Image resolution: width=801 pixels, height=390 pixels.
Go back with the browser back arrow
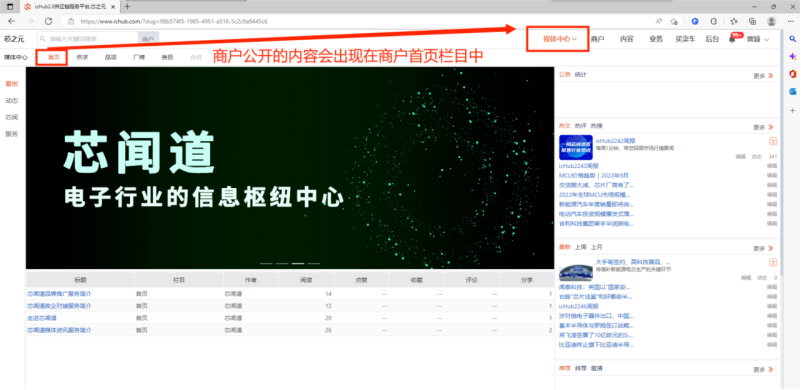click(x=12, y=21)
